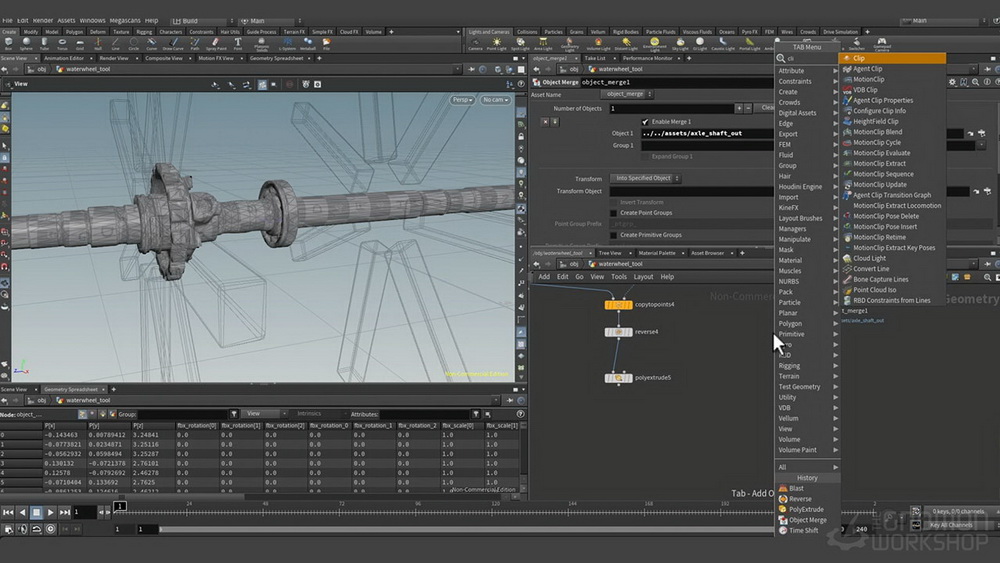Choose Object Merge from History list
This screenshot has width=1000, height=563.
click(x=807, y=520)
